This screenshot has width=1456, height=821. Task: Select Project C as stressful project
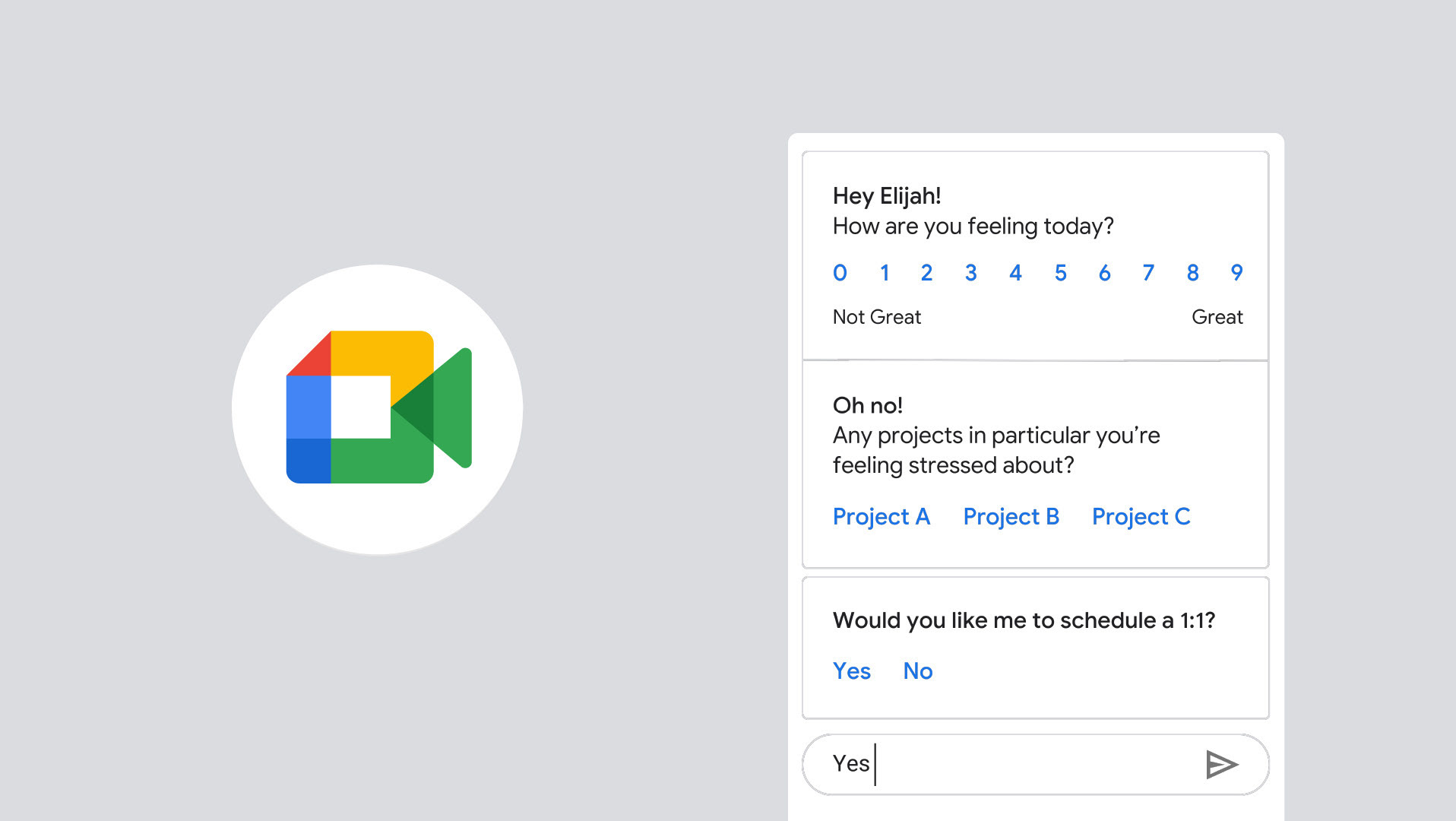tap(1141, 517)
